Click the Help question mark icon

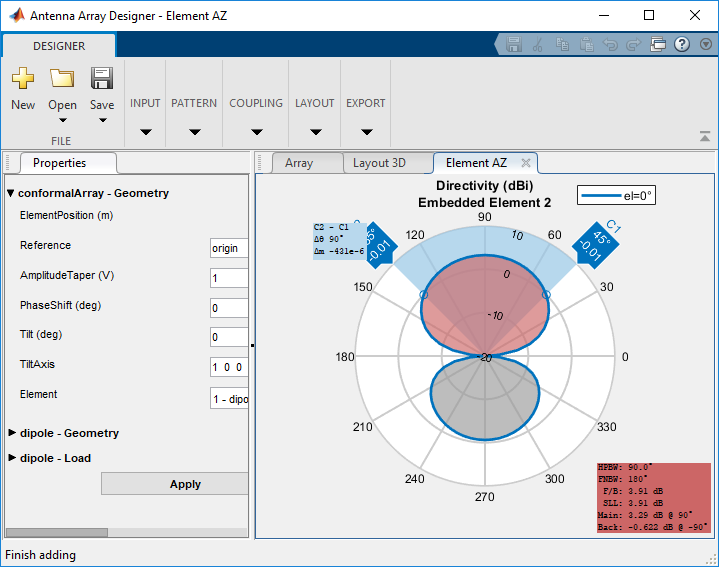point(682,45)
